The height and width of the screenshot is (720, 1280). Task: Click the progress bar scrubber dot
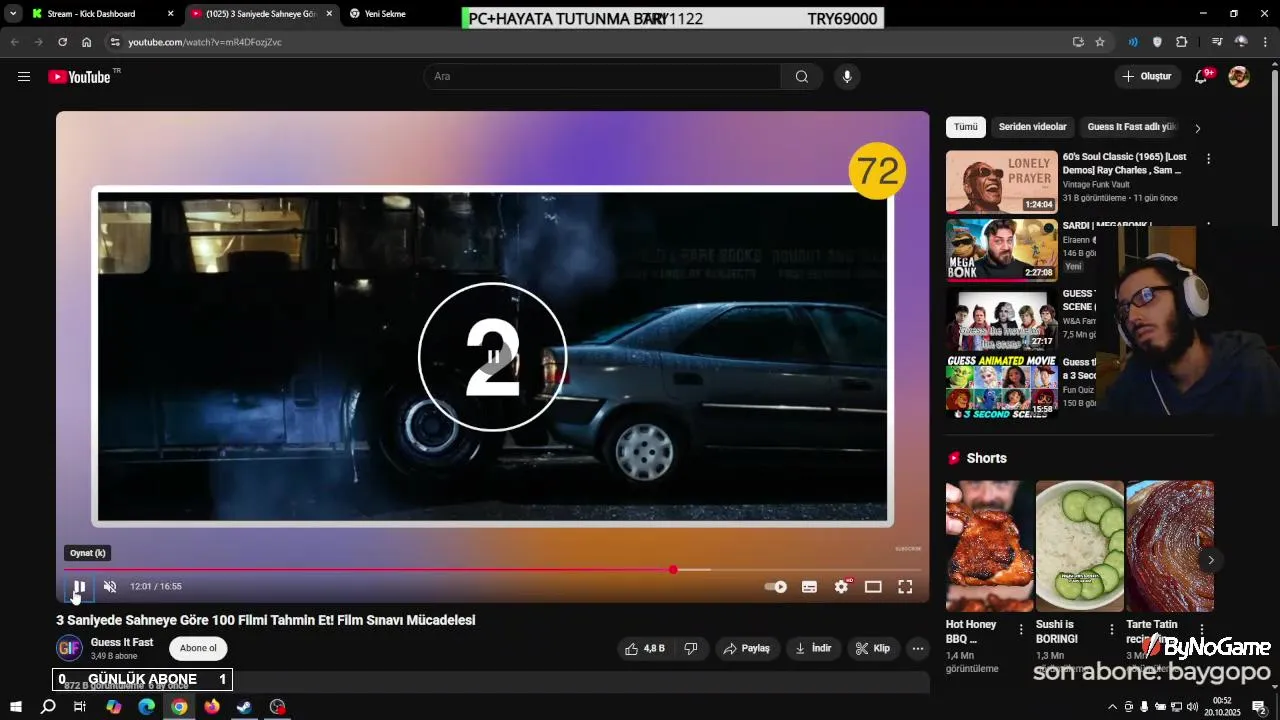[x=673, y=570]
